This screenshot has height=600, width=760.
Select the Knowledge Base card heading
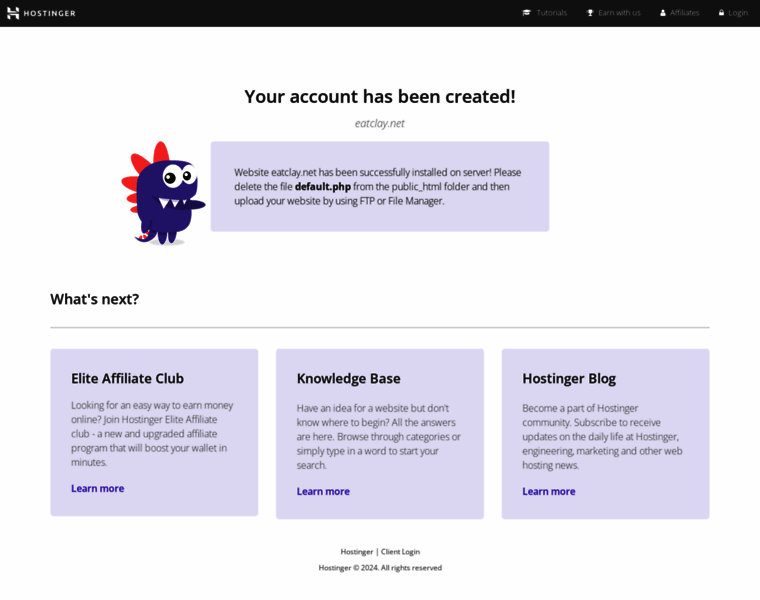coord(348,379)
